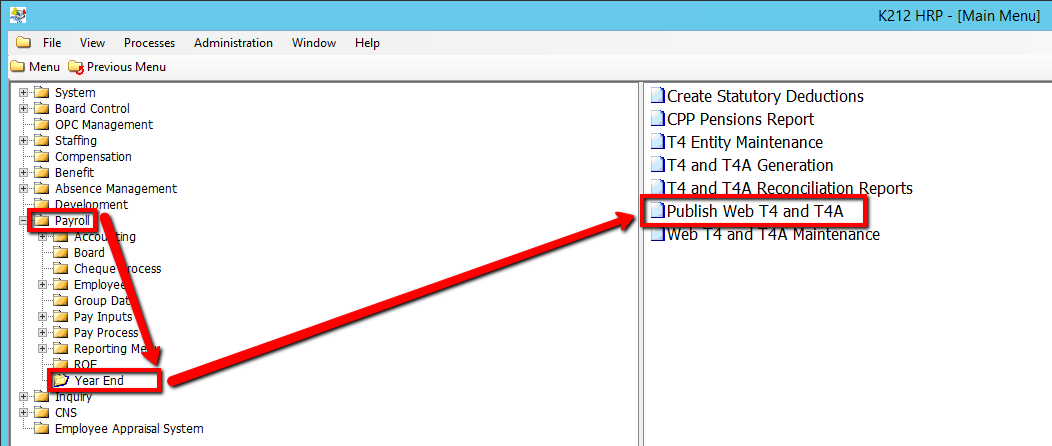Collapse the Payroll tree node

(x=24, y=221)
